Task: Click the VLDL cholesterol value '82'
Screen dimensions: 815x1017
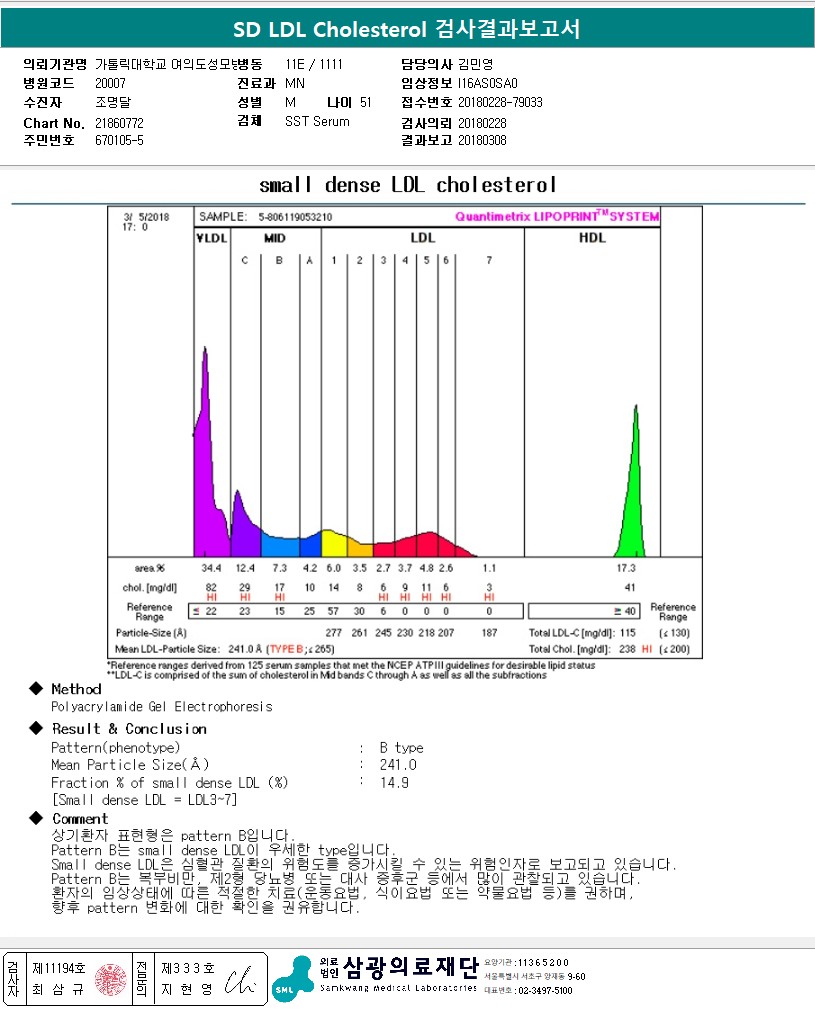Action: click(x=211, y=588)
